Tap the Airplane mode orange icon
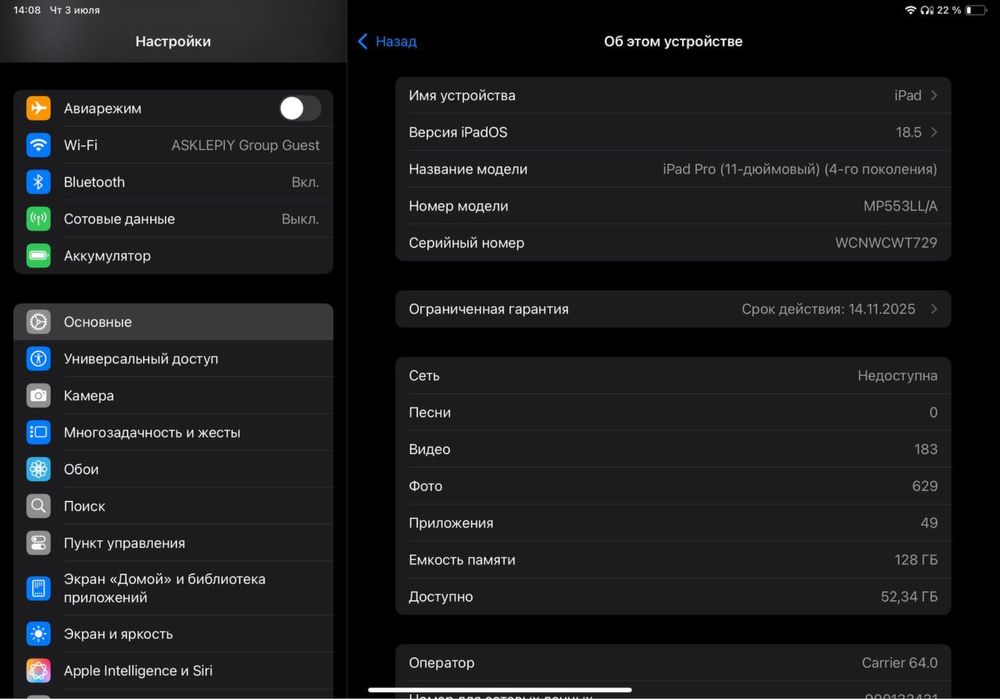 pos(38,108)
